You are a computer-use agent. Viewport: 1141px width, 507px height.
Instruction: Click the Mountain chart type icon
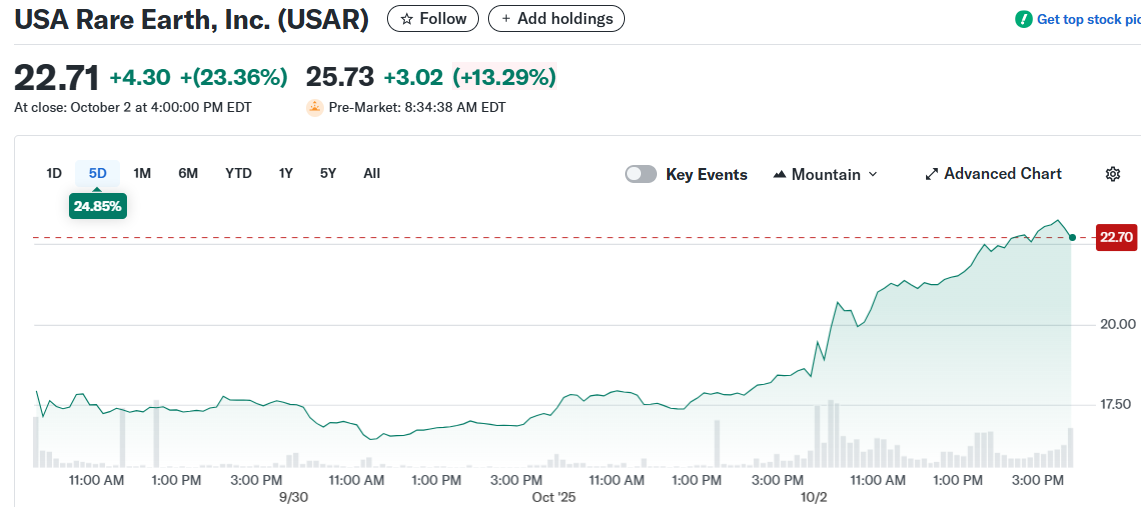click(780, 174)
